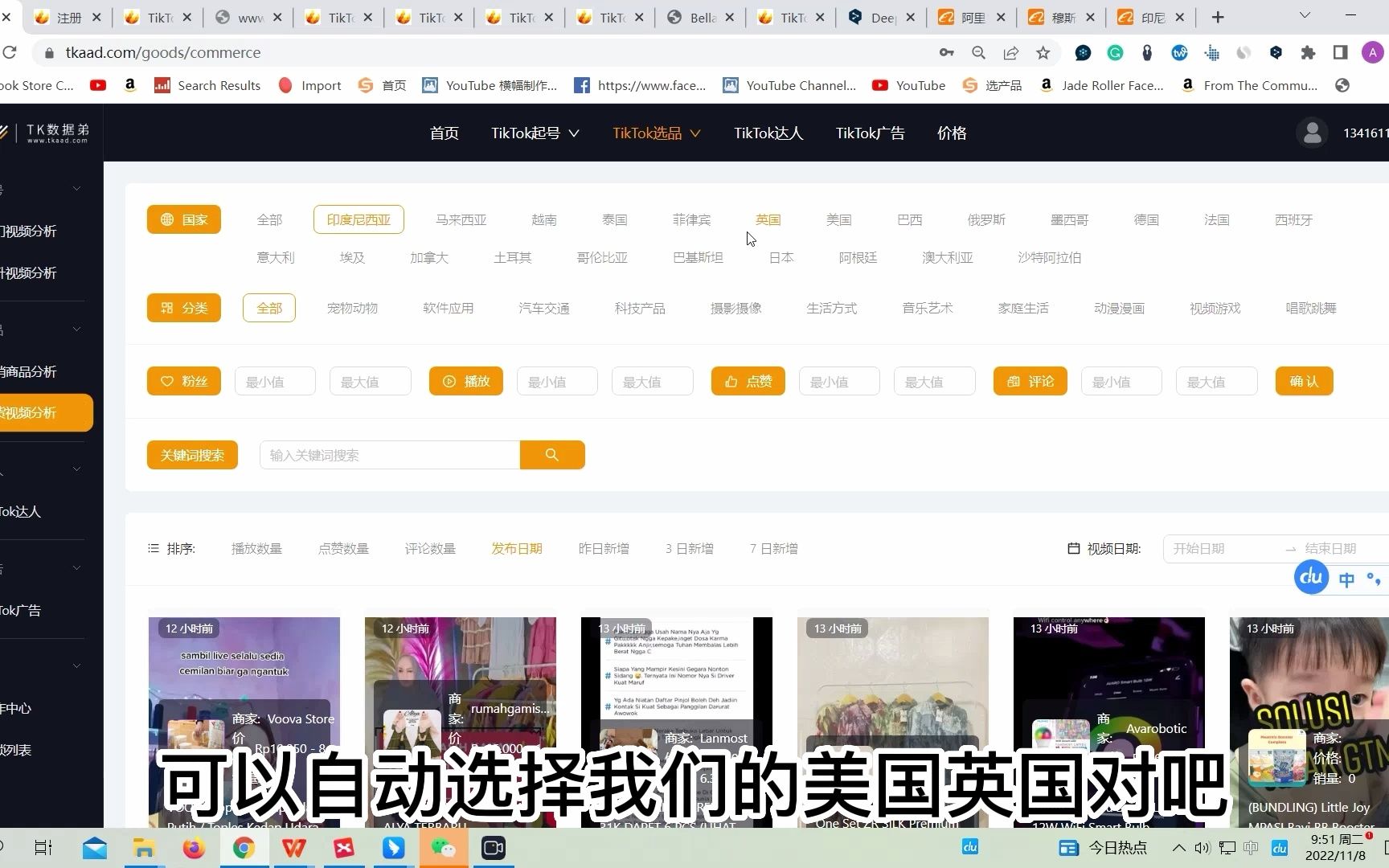
Task: Open the password key icon in address bar
Action: point(946,52)
